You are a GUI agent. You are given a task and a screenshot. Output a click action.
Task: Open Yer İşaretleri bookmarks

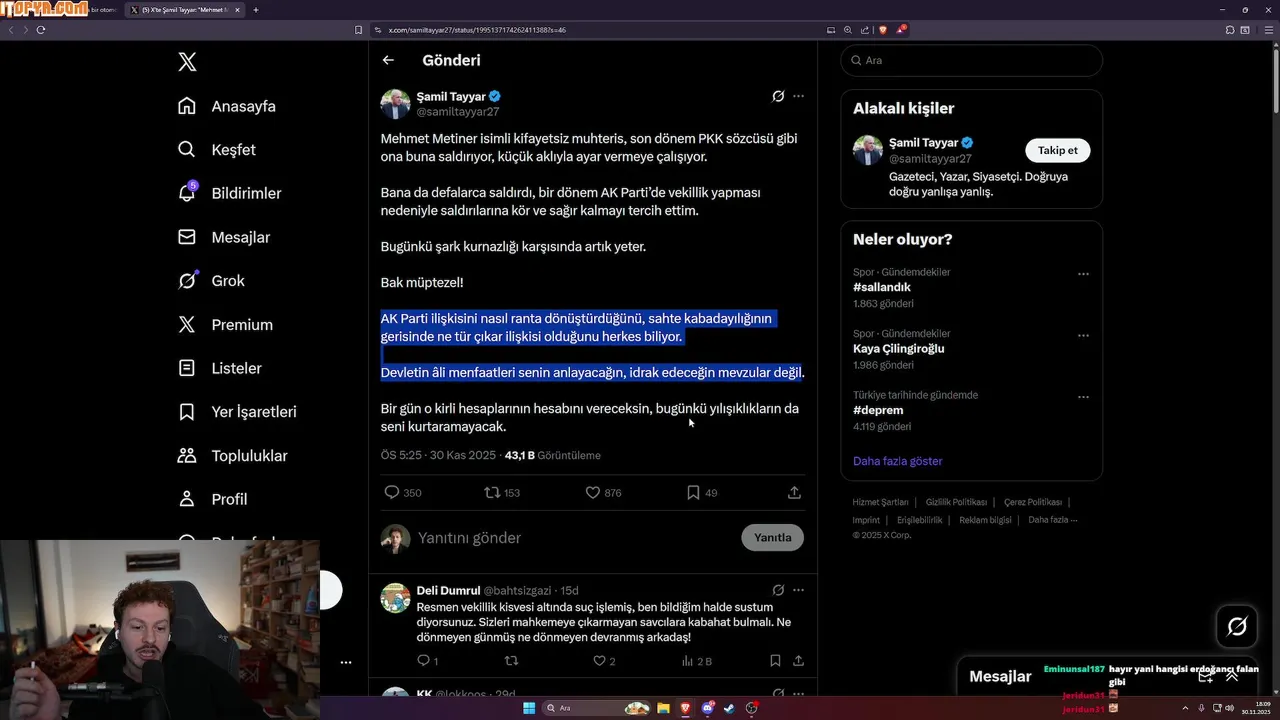[237, 412]
